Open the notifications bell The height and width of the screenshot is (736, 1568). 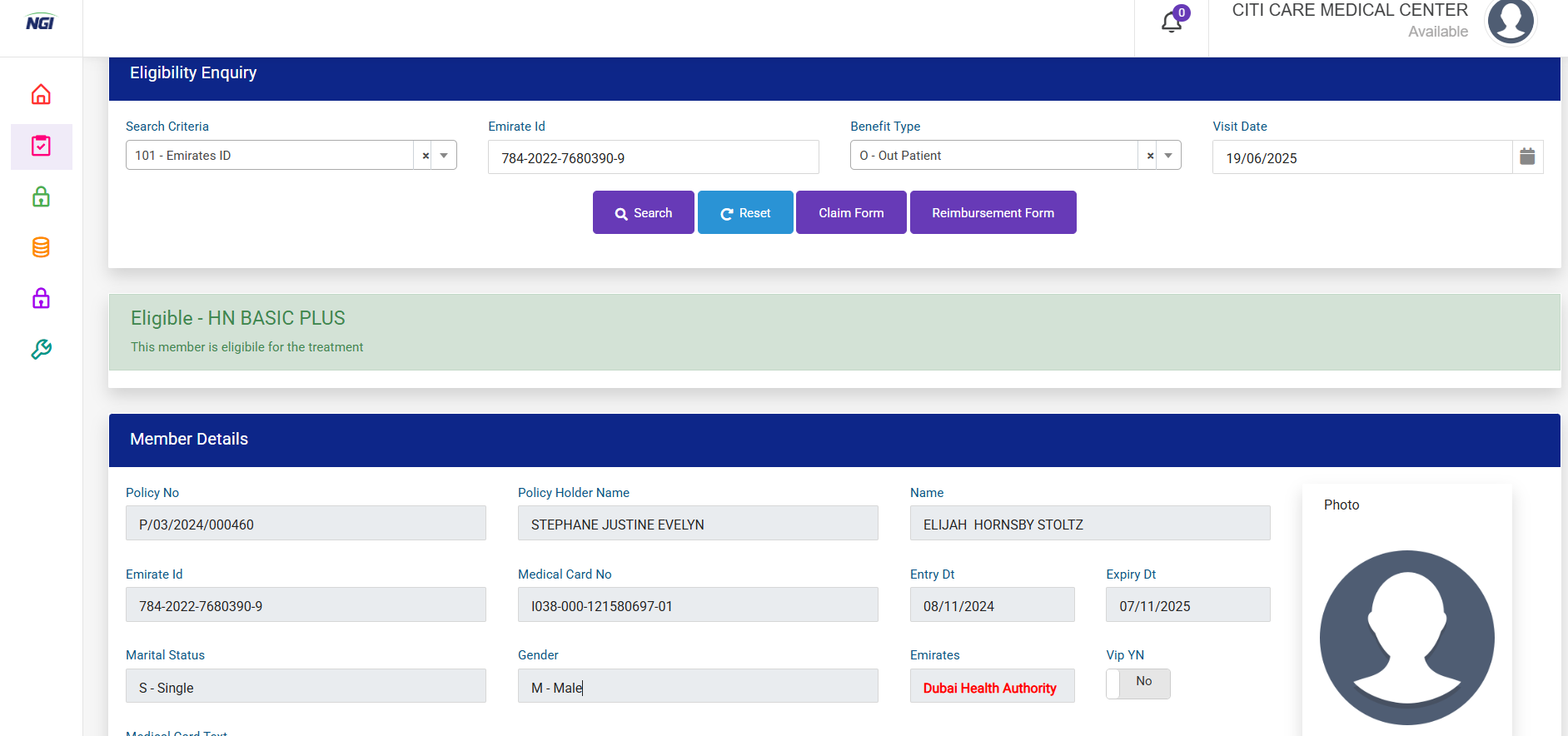tap(1172, 22)
